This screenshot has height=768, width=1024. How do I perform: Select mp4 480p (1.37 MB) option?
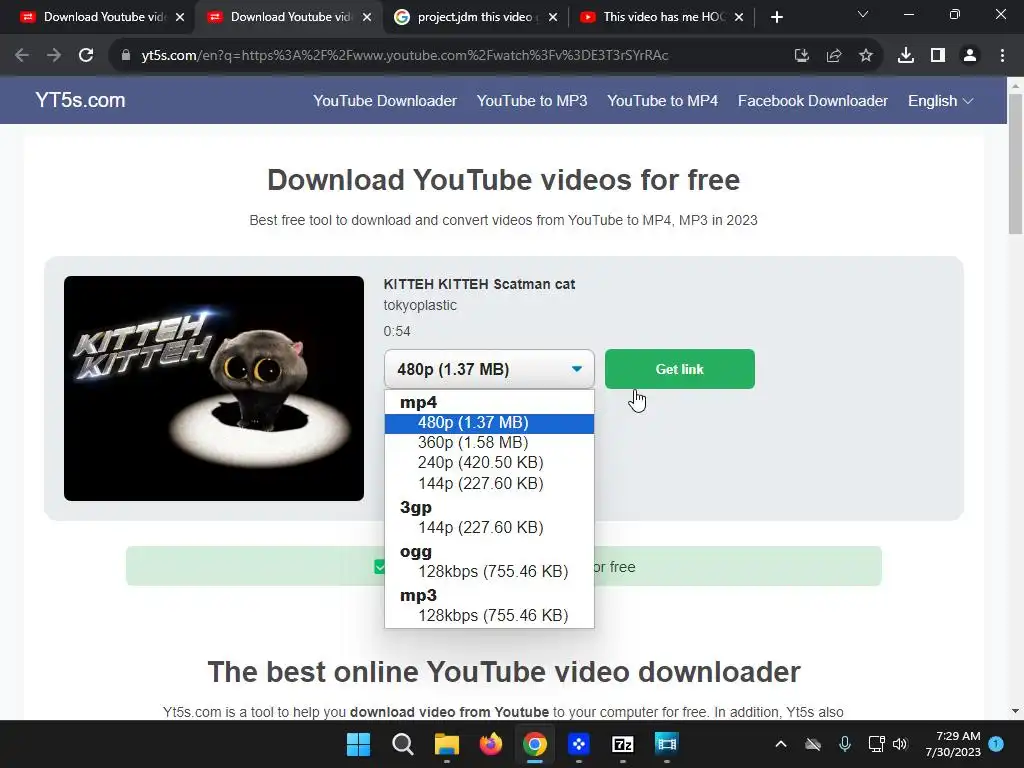(x=489, y=423)
